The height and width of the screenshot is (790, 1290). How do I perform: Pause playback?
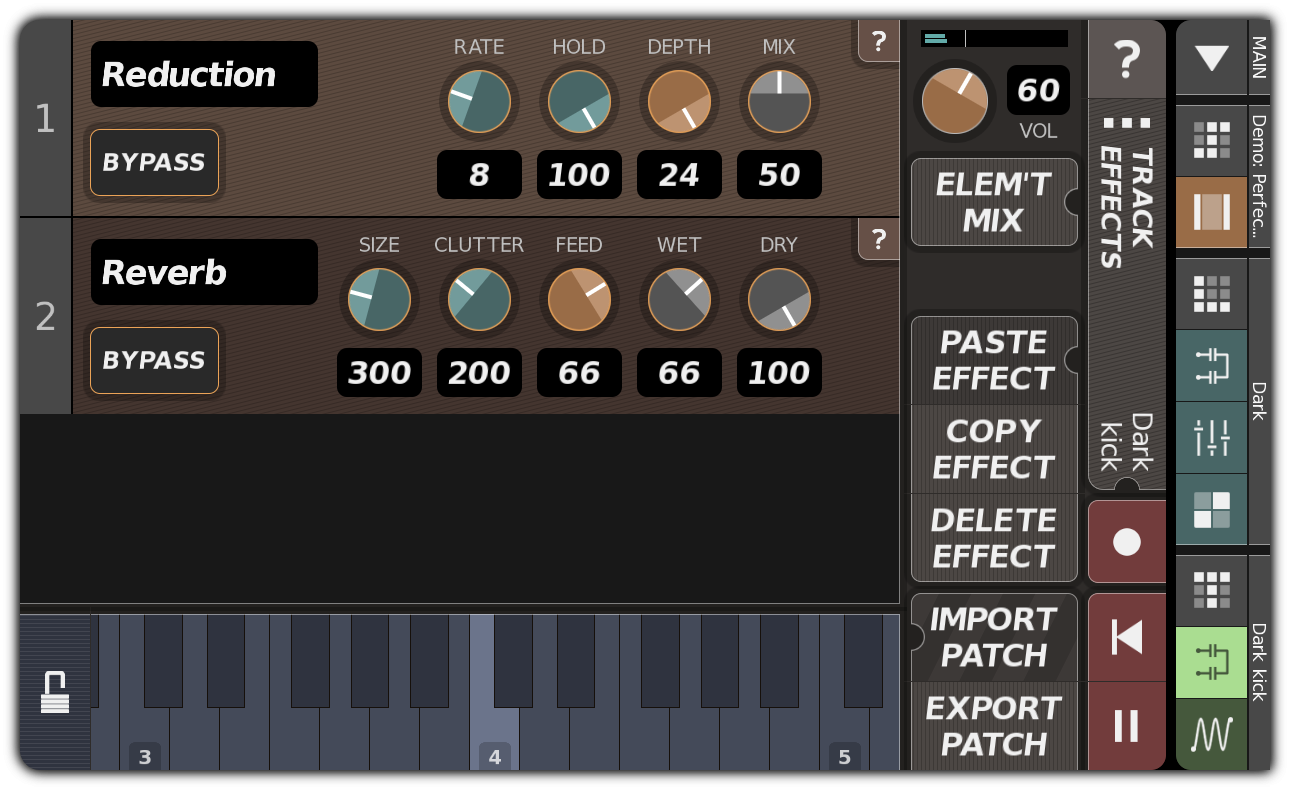pos(1127,728)
